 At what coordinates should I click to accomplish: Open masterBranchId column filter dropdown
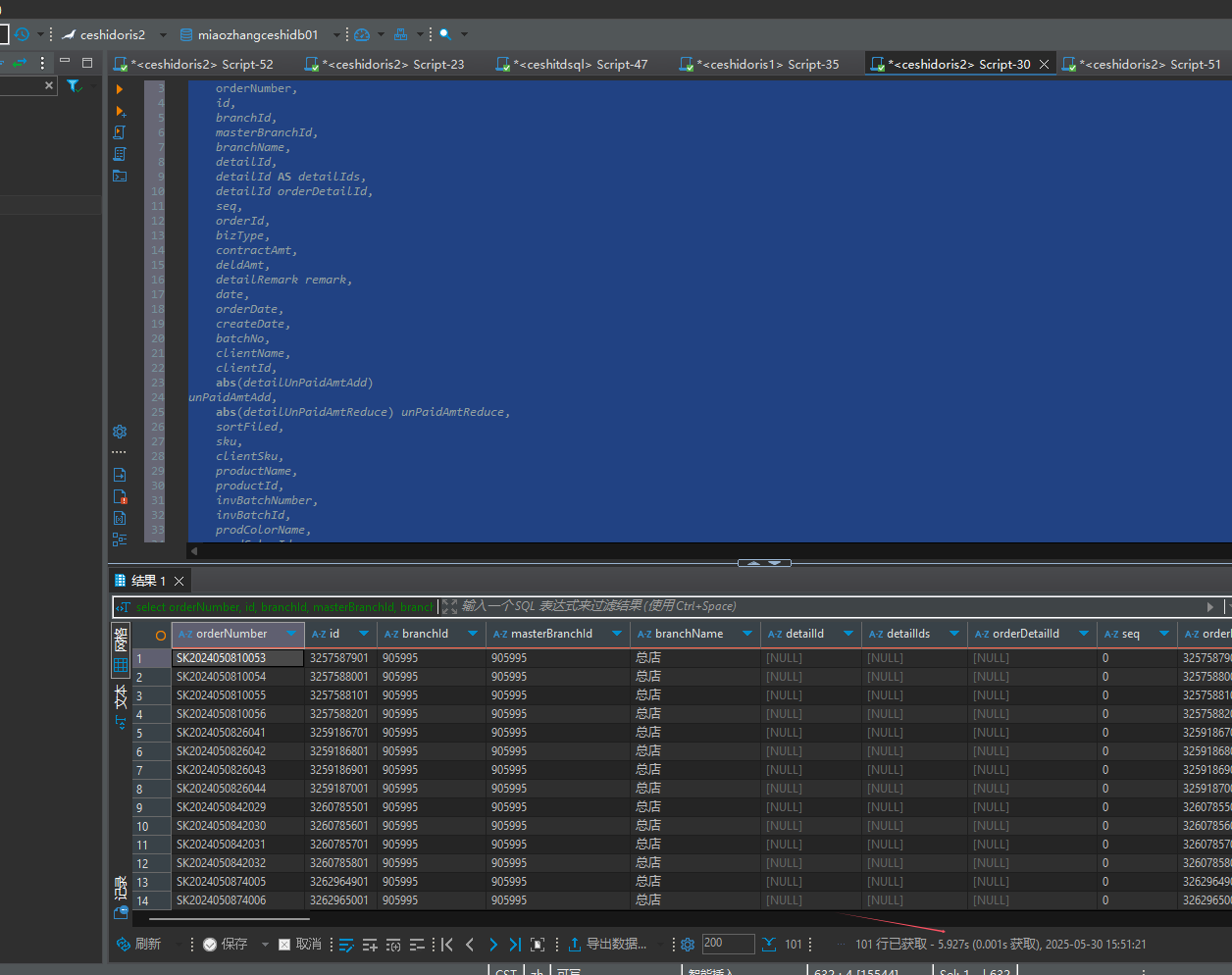coord(617,634)
